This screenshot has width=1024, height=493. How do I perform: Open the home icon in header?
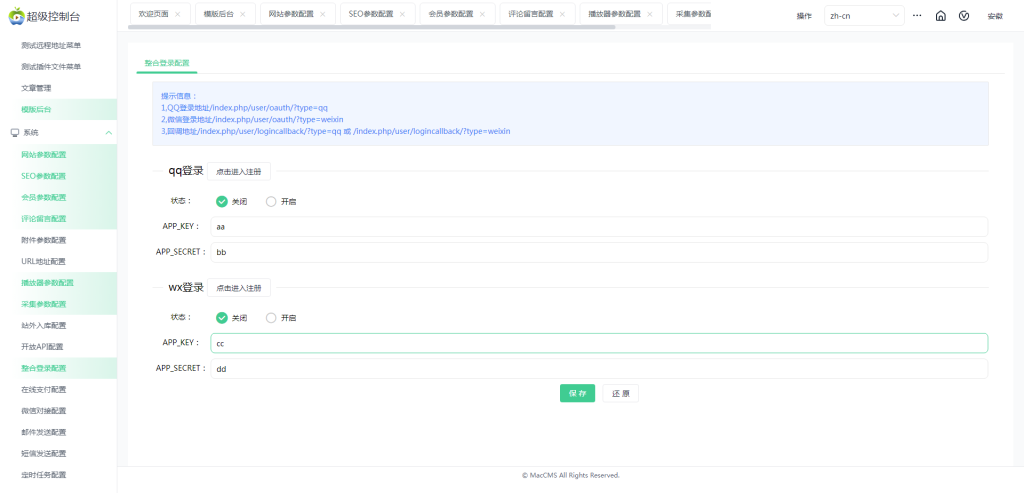coord(940,16)
